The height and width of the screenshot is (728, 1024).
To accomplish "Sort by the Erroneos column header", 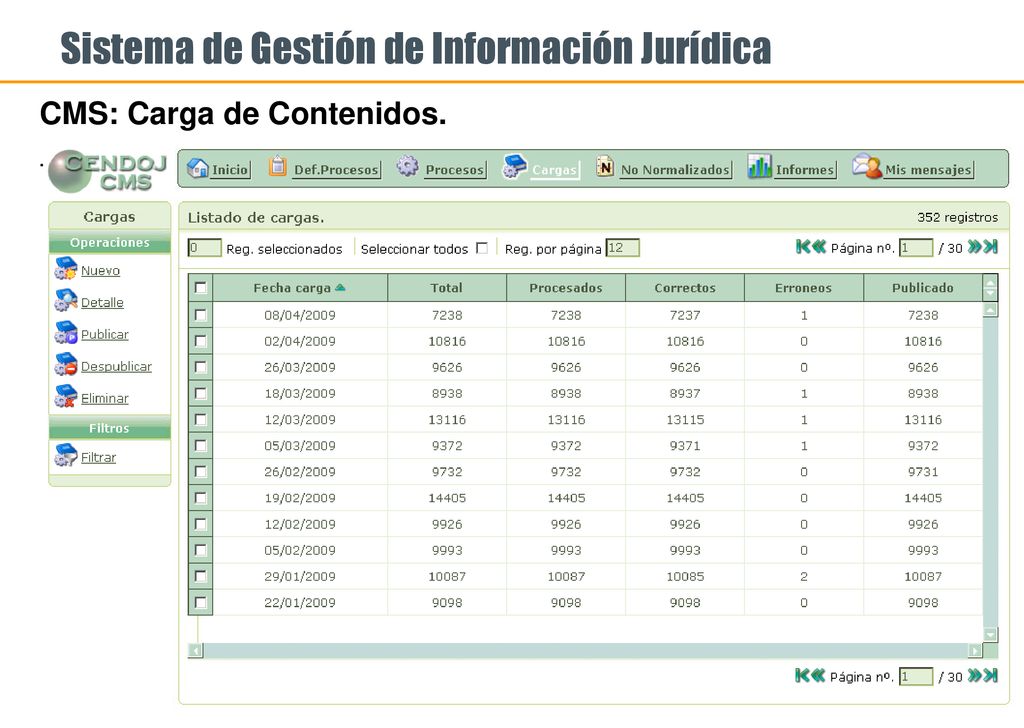I will [x=803, y=288].
